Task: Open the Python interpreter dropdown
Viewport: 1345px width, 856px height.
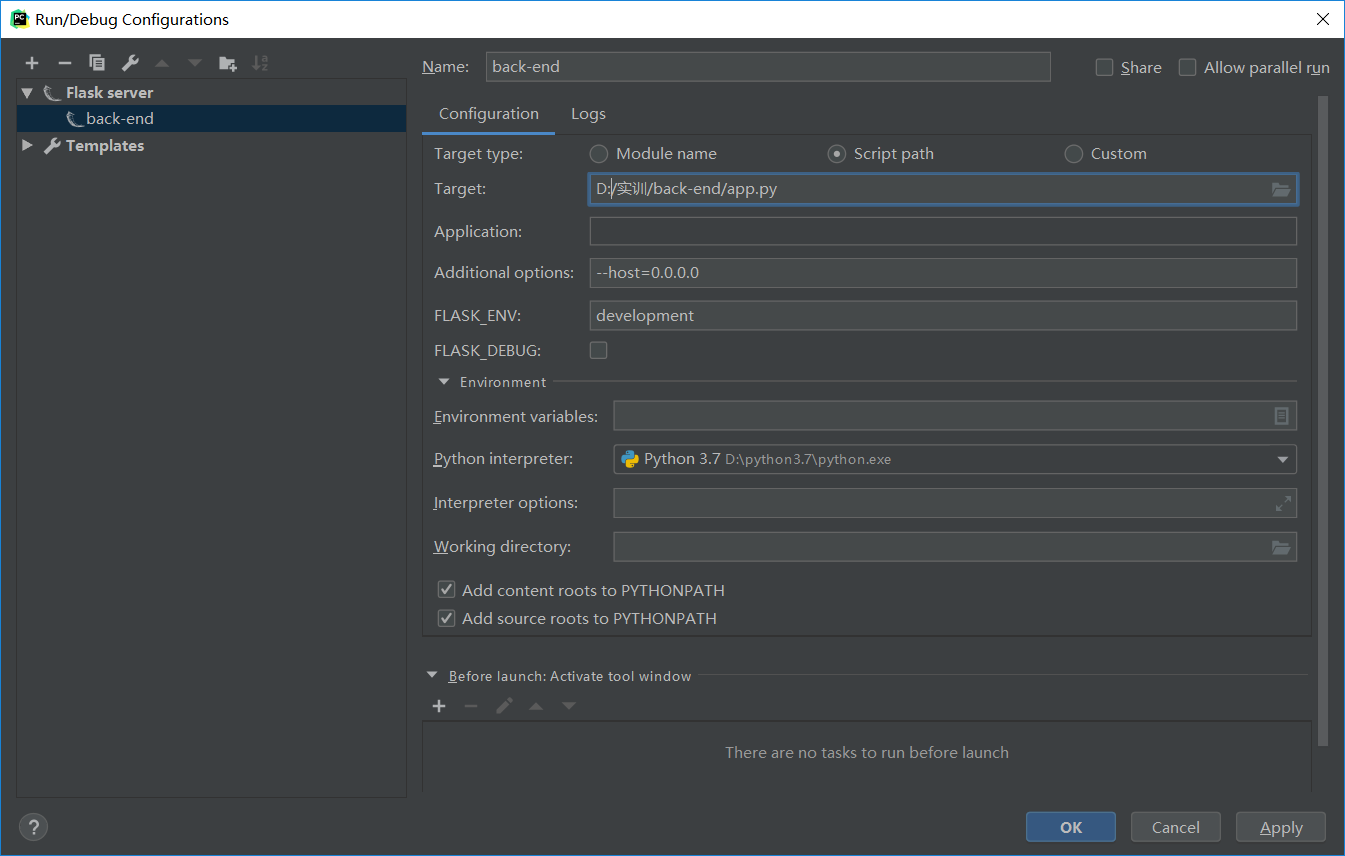Action: (1282, 460)
